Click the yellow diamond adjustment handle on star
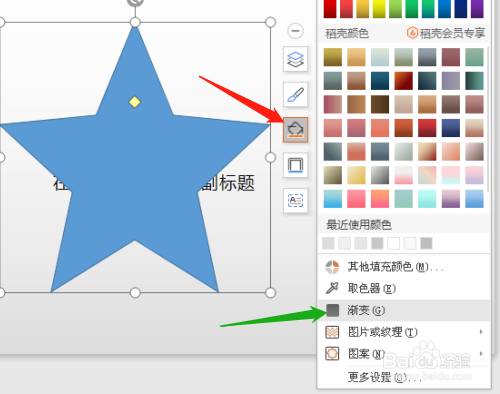 click(135, 102)
